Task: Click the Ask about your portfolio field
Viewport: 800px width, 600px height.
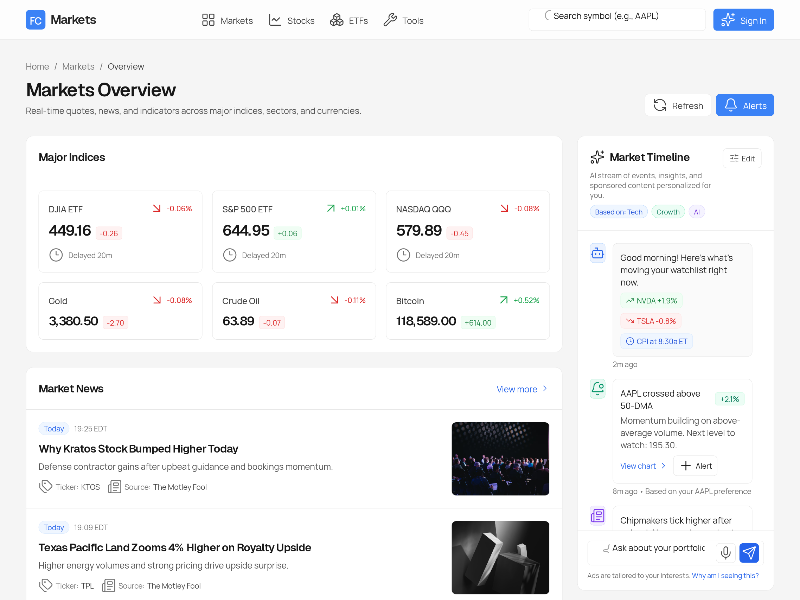Action: pyautogui.click(x=660, y=552)
